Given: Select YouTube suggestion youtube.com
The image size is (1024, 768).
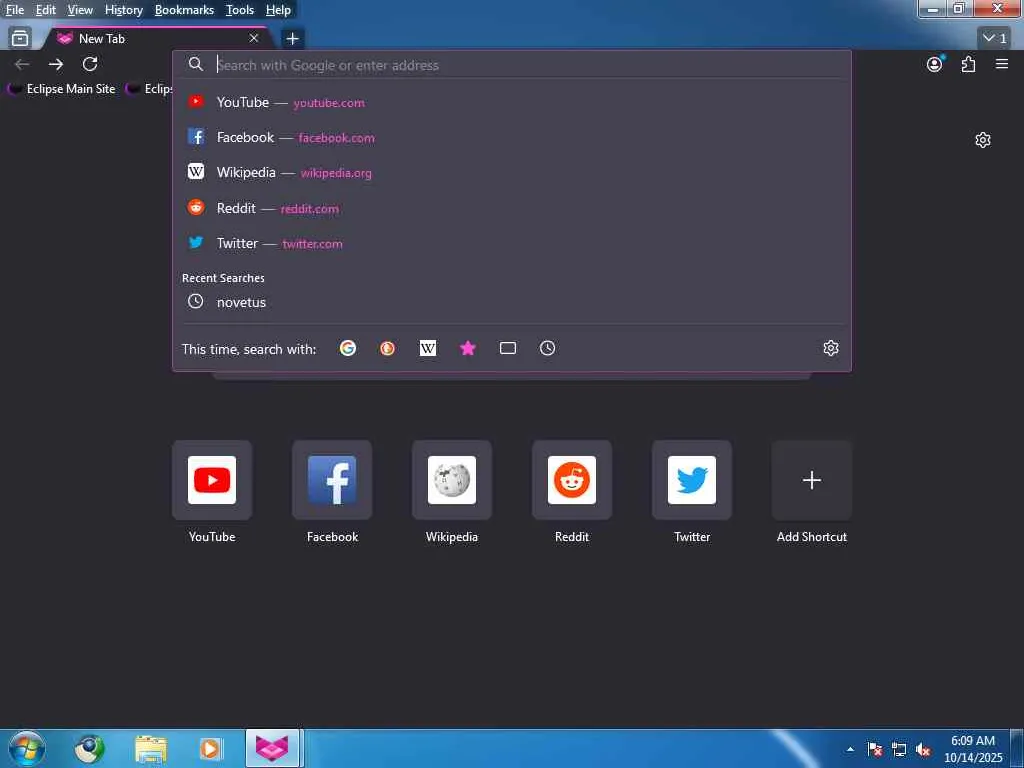Looking at the screenshot, I should [x=511, y=102].
